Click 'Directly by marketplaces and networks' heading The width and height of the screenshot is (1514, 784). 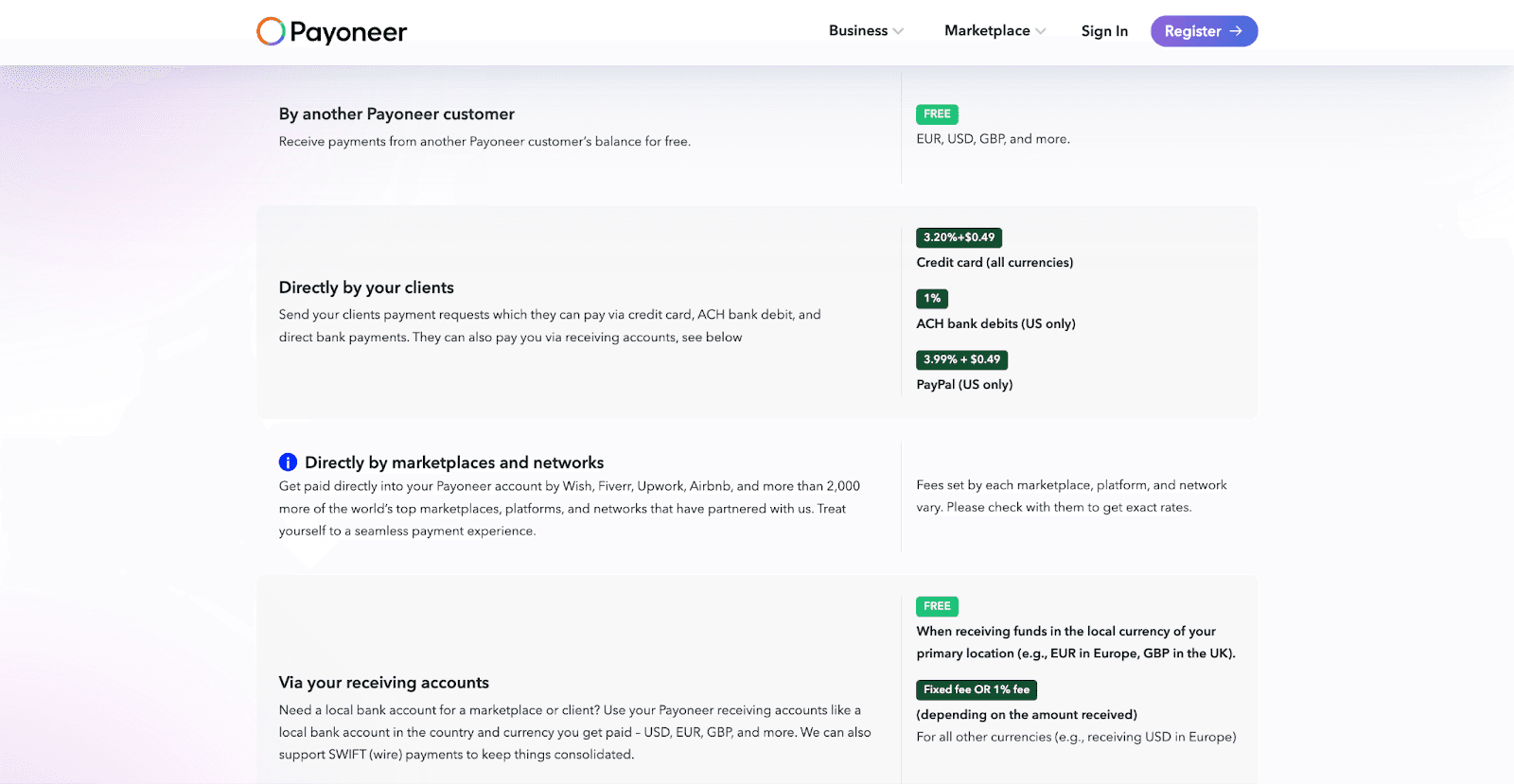(454, 462)
